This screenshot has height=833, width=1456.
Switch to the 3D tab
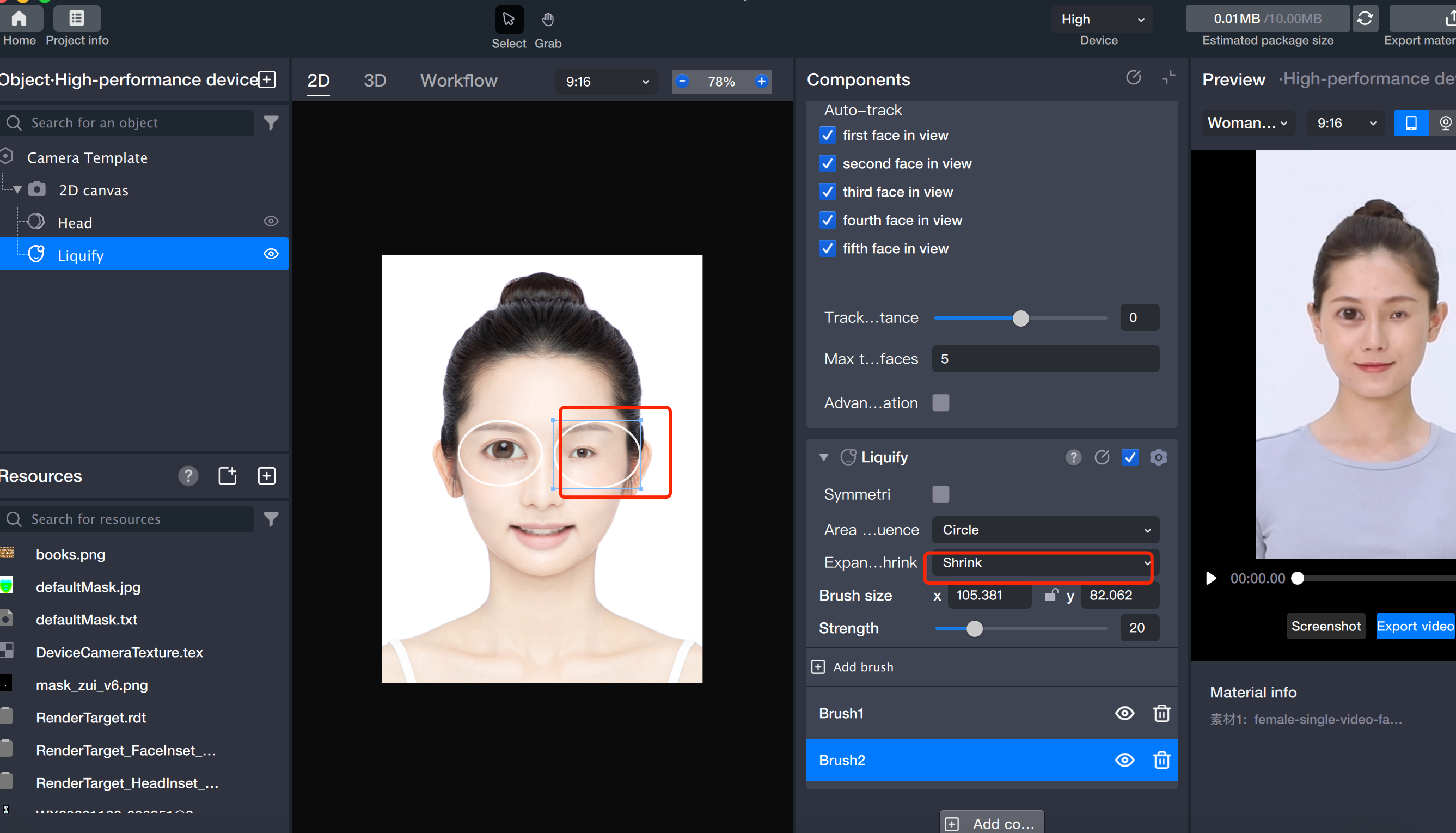(x=375, y=81)
